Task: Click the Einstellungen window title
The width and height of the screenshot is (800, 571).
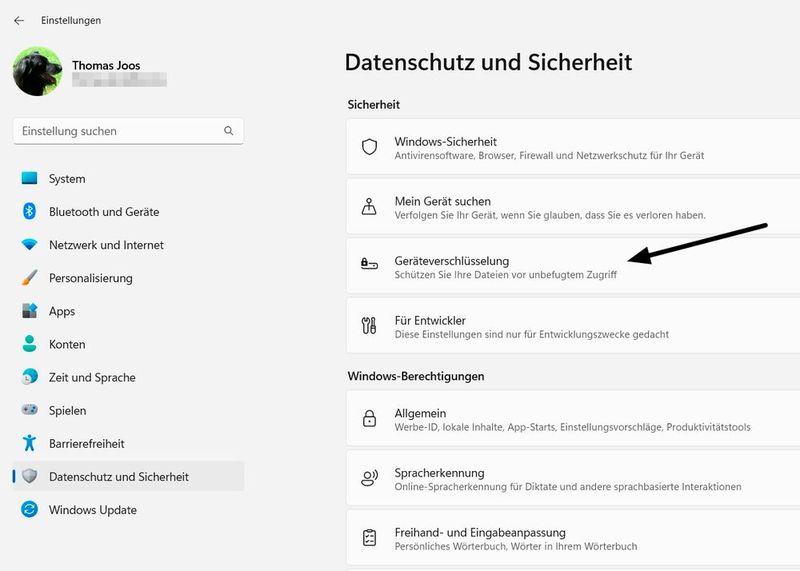Action: click(x=71, y=20)
